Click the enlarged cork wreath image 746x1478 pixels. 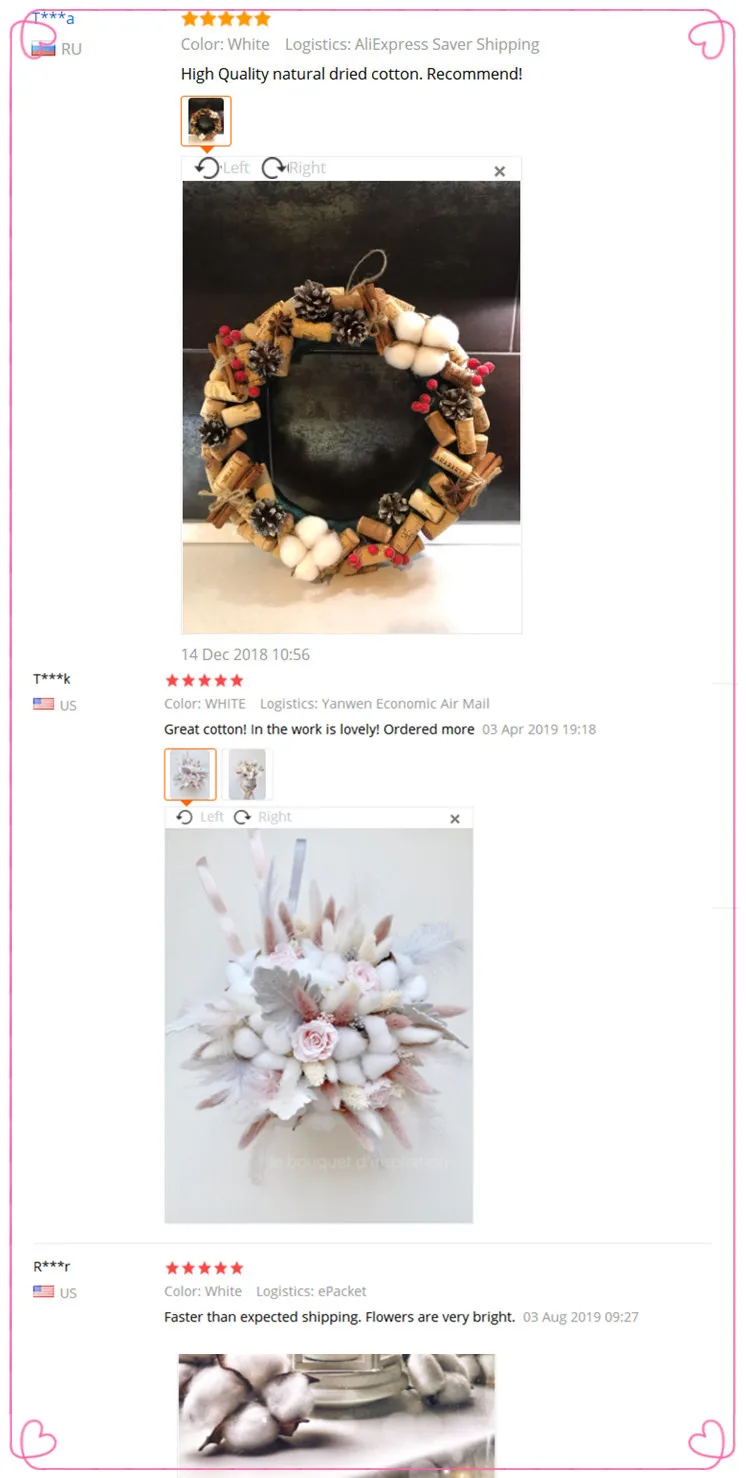click(351, 406)
